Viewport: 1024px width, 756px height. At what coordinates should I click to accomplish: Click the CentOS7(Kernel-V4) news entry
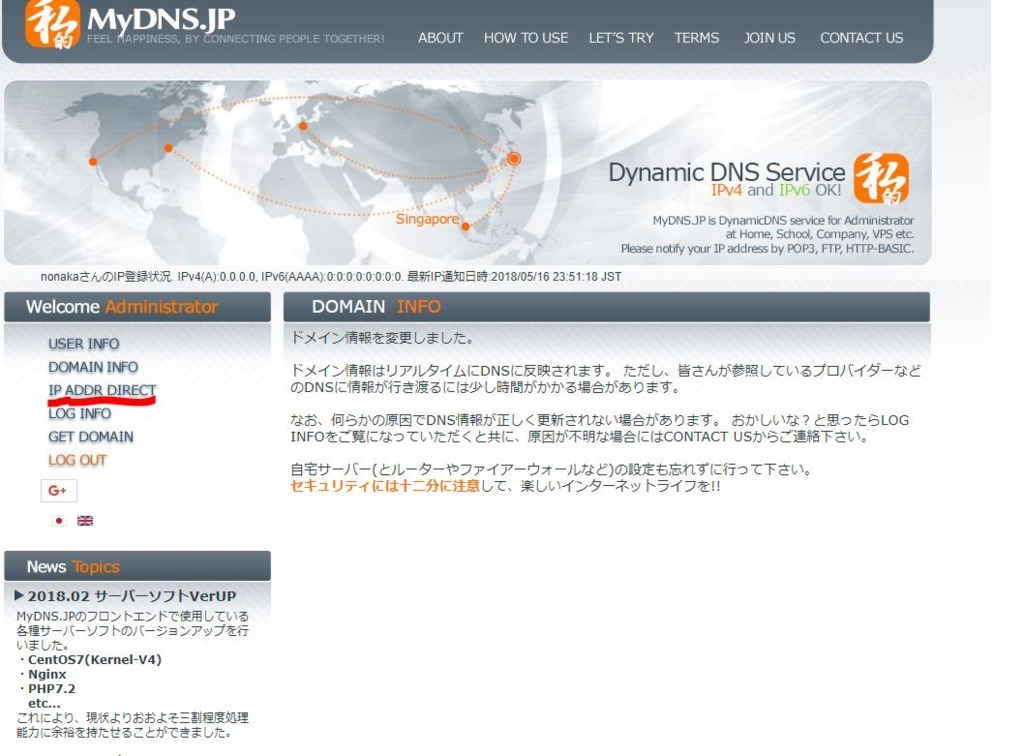[x=94, y=659]
